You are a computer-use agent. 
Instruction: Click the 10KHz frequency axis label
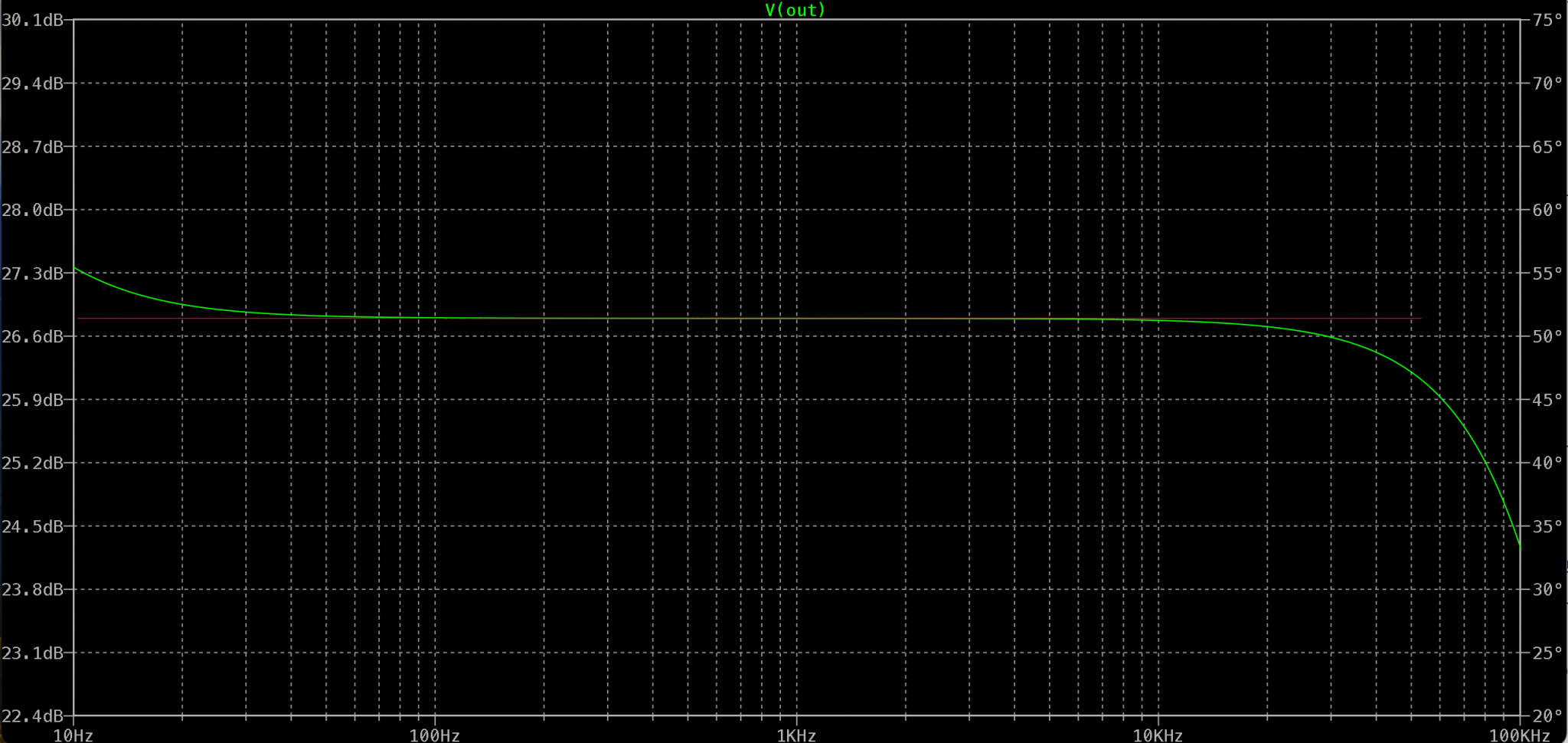(1158, 735)
